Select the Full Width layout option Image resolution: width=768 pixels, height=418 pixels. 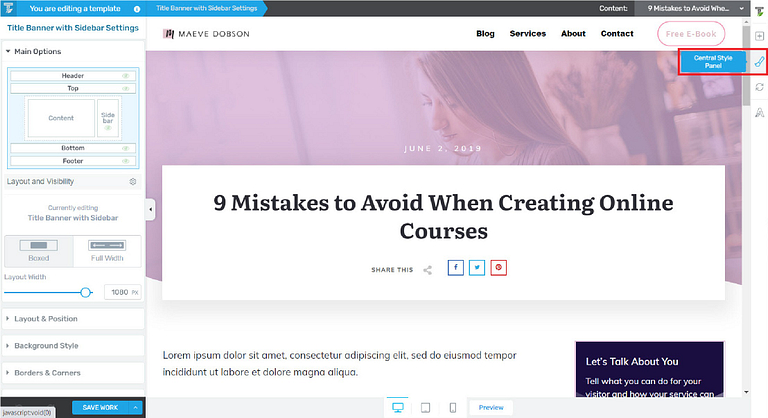(x=107, y=251)
